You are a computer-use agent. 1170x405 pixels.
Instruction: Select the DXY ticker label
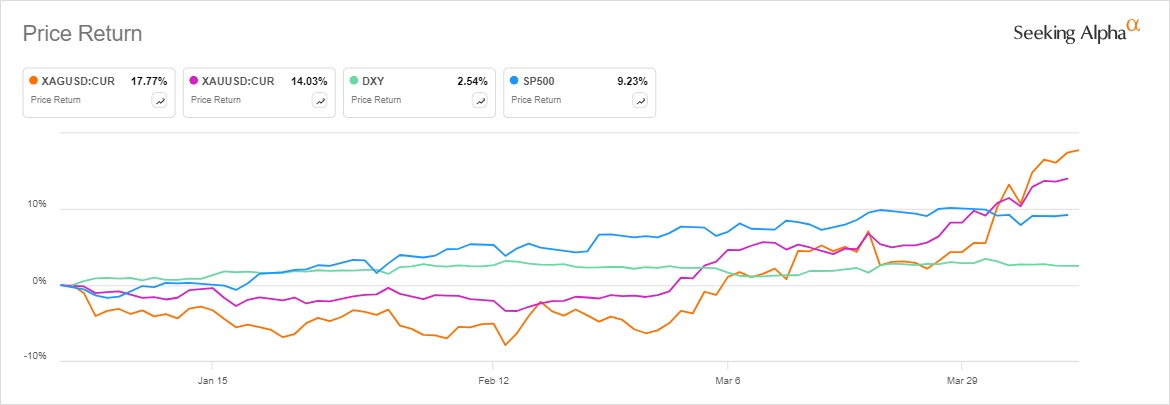click(374, 80)
